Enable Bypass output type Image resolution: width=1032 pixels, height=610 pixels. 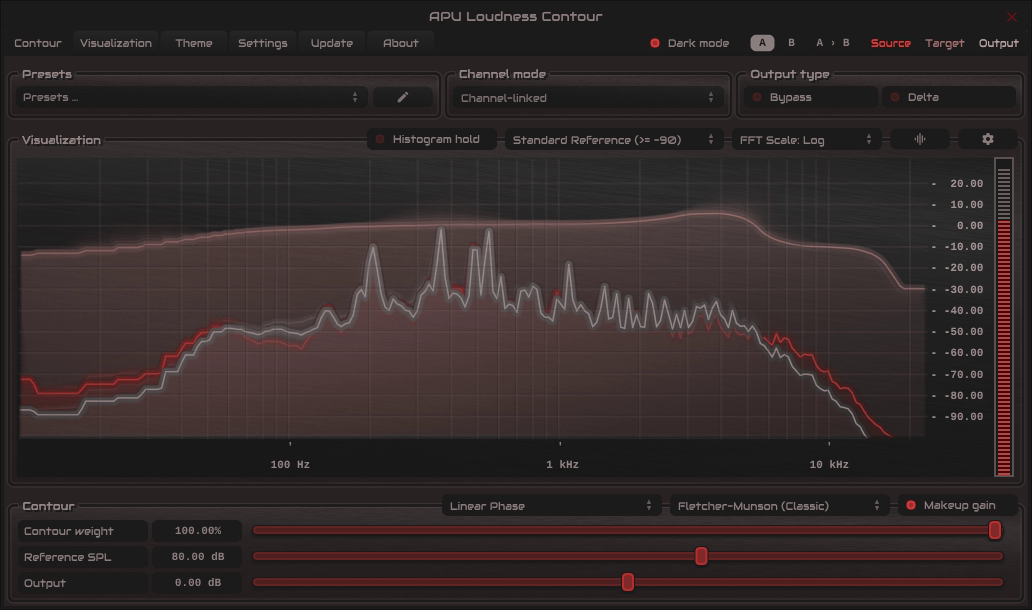[x=812, y=97]
